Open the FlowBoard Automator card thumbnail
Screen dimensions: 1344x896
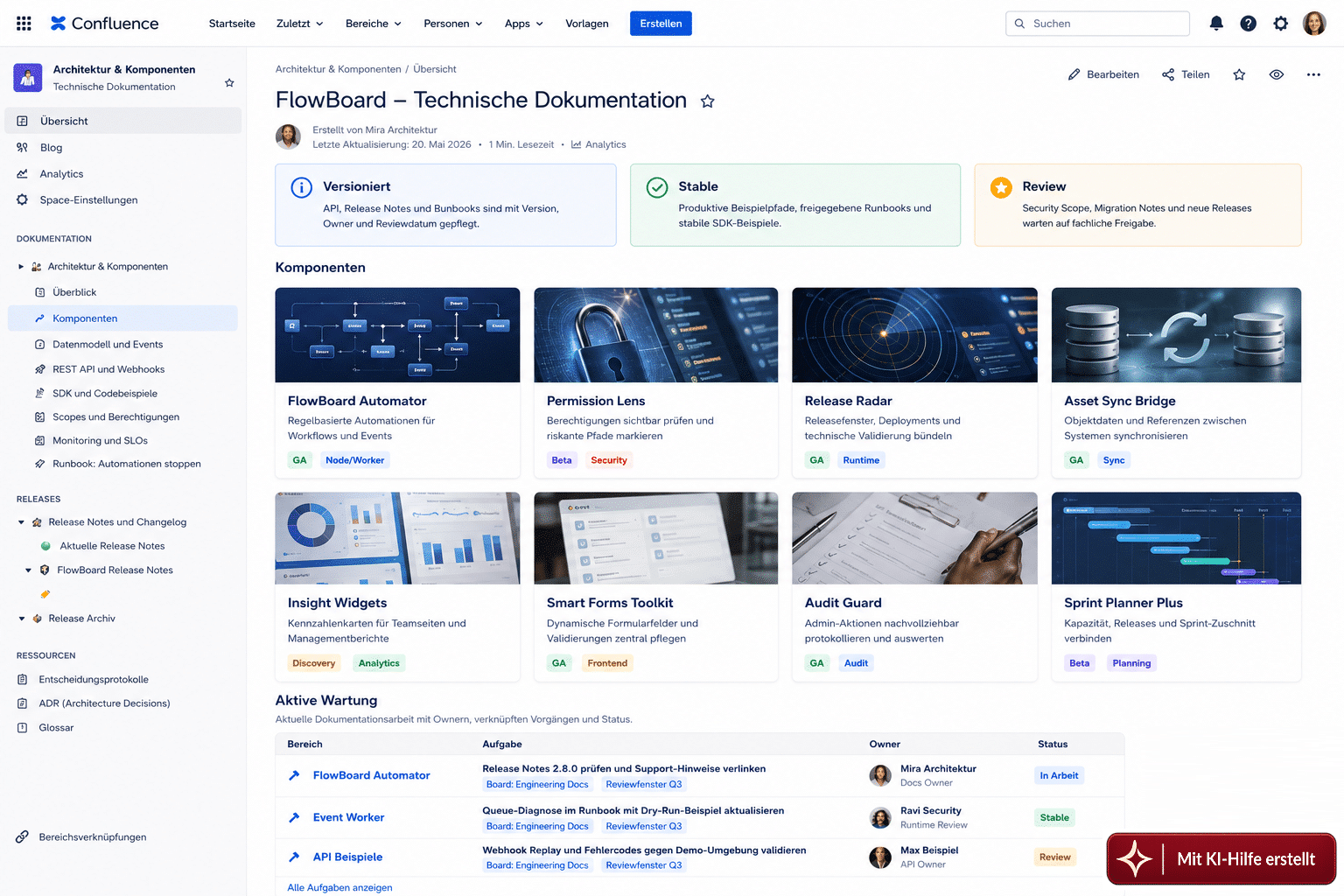(397, 335)
